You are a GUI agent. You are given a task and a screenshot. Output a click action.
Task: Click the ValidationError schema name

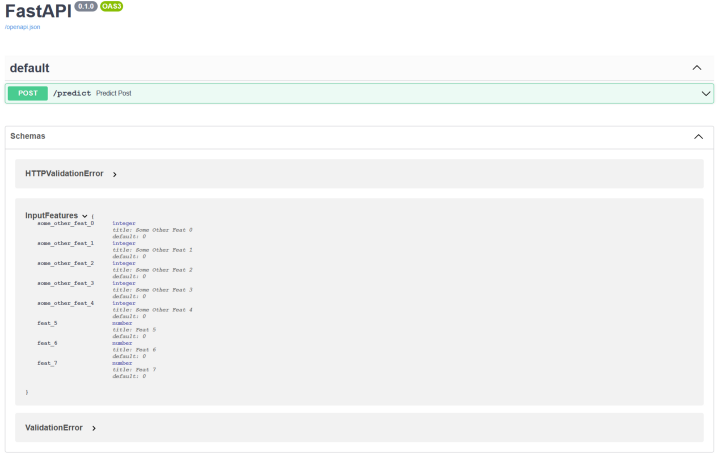54,428
